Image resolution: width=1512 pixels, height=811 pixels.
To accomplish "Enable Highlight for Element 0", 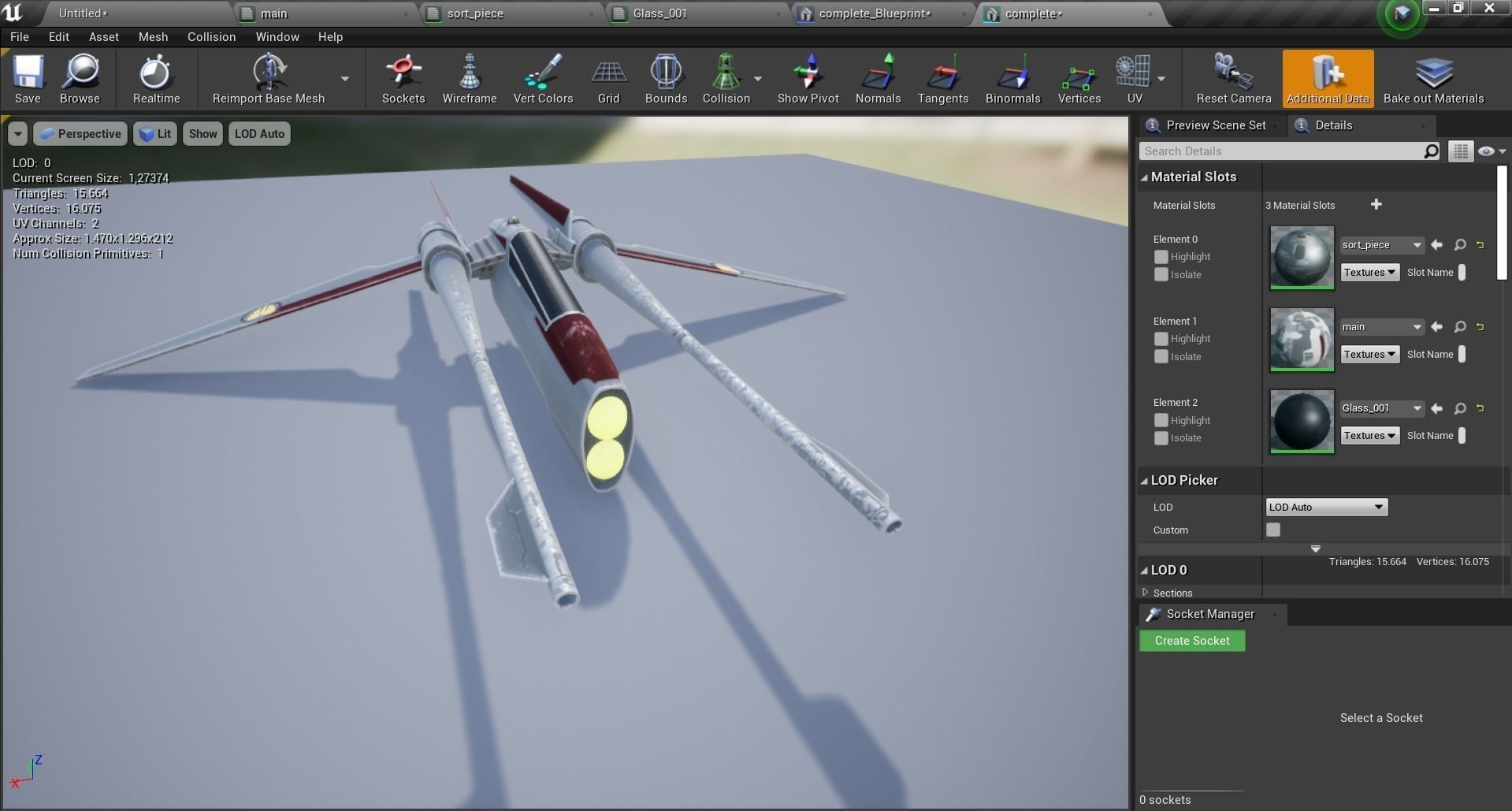I will (x=1161, y=257).
